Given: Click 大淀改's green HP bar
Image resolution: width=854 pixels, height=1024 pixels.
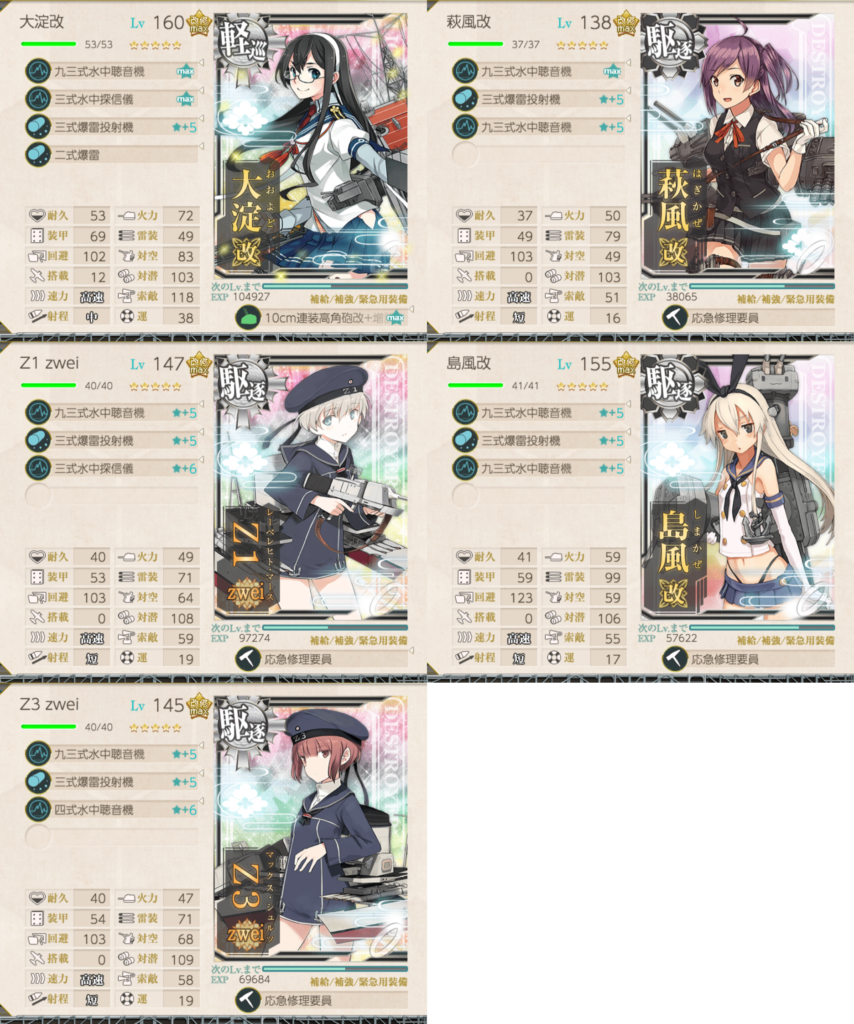Looking at the screenshot, I should click(x=48, y=44).
